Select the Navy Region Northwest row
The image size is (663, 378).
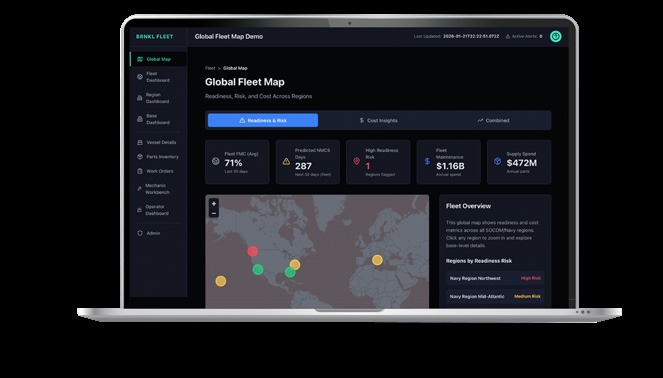495,279
